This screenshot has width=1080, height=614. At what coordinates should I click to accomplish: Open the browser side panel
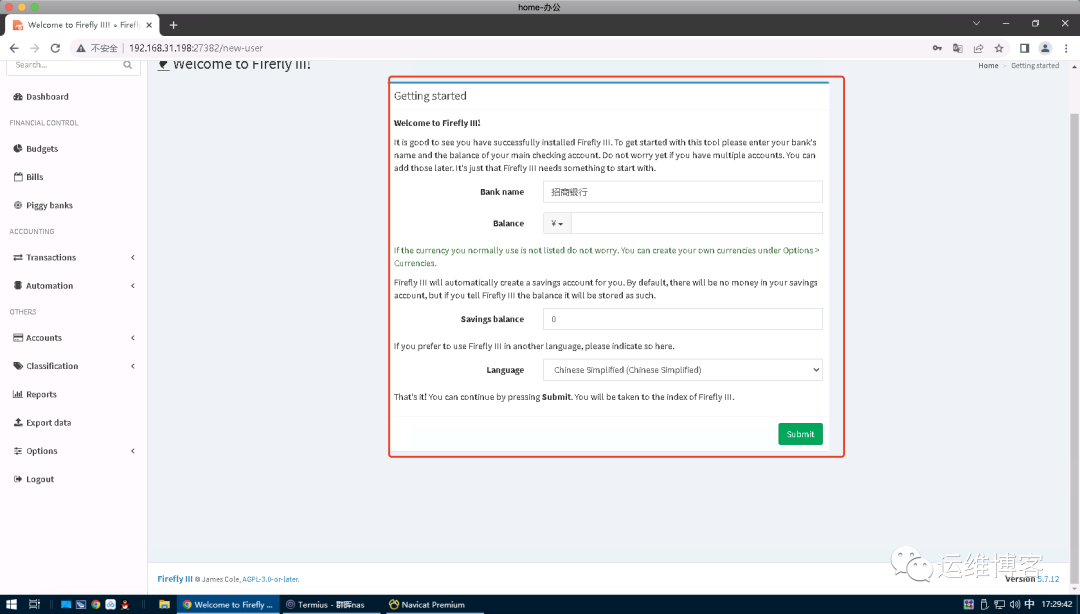coord(1024,48)
